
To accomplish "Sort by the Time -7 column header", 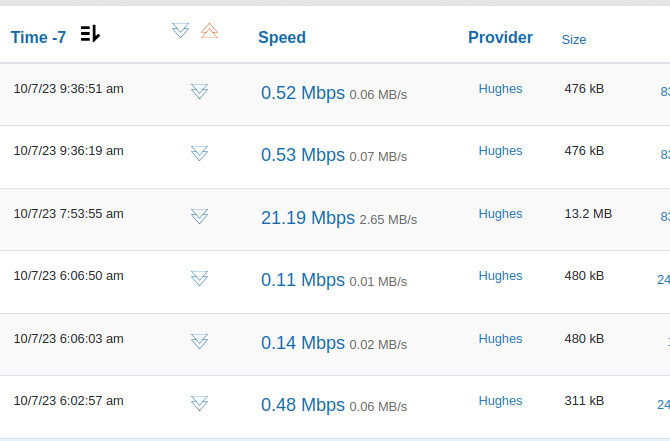I will pyautogui.click(x=38, y=37).
